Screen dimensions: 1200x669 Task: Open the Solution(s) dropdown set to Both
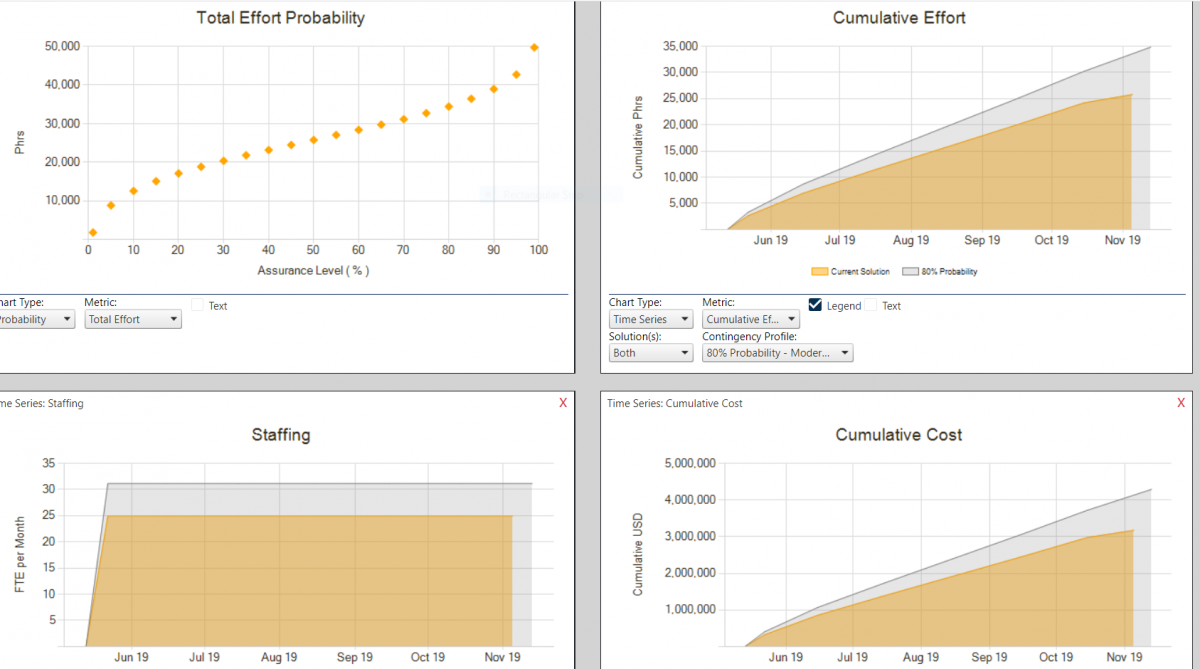(x=651, y=353)
